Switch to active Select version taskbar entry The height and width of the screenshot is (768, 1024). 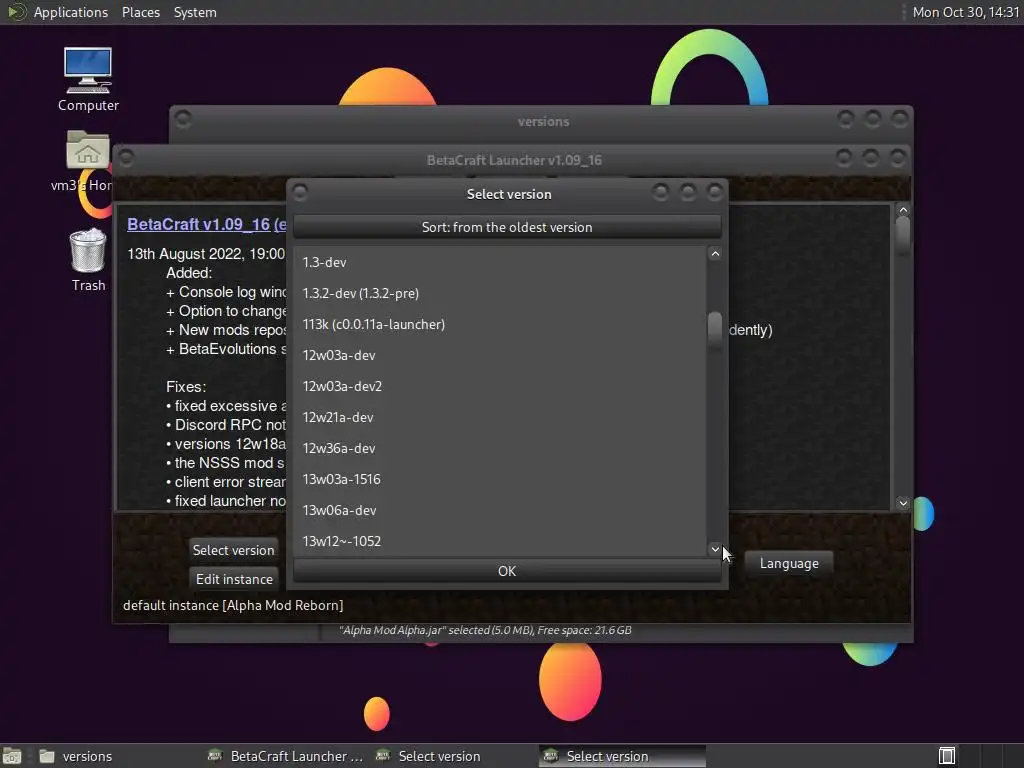(x=622, y=756)
